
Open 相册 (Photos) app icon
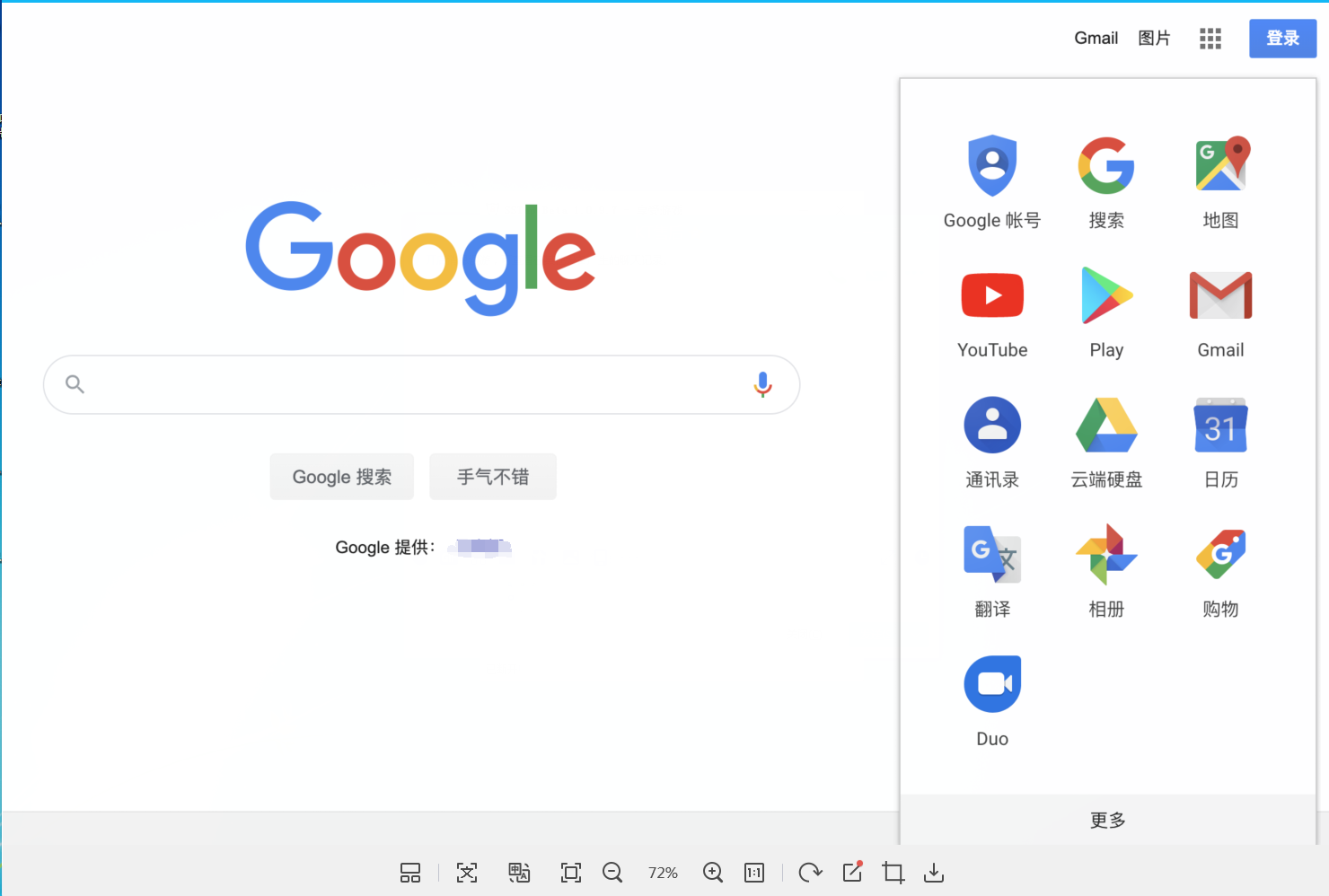[1106, 572]
